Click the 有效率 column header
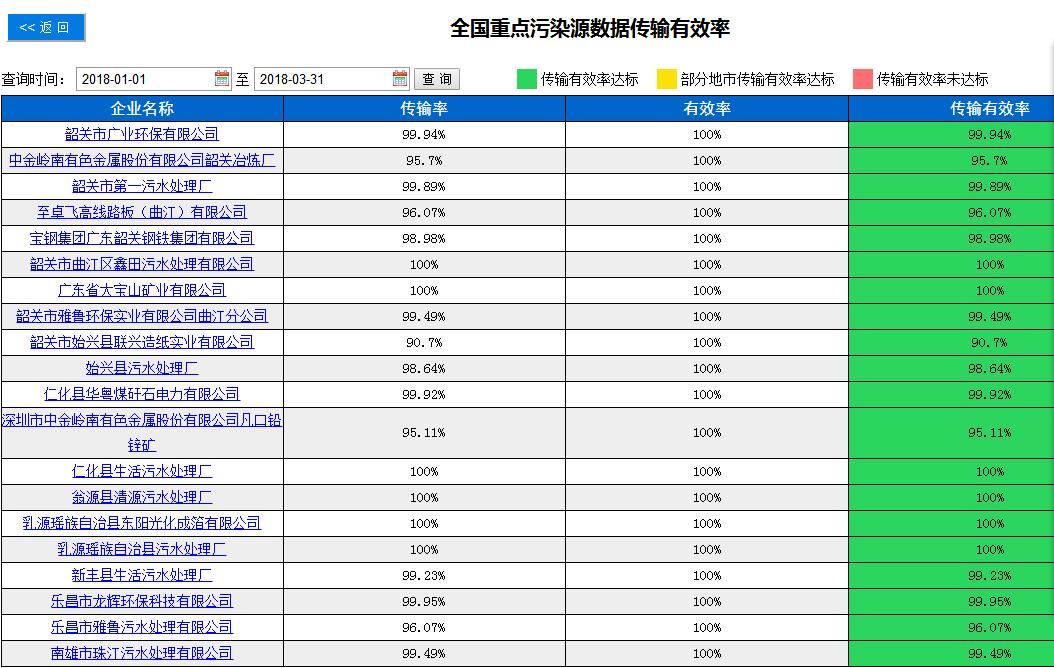Viewport: 1054px width, 668px height. [x=707, y=109]
